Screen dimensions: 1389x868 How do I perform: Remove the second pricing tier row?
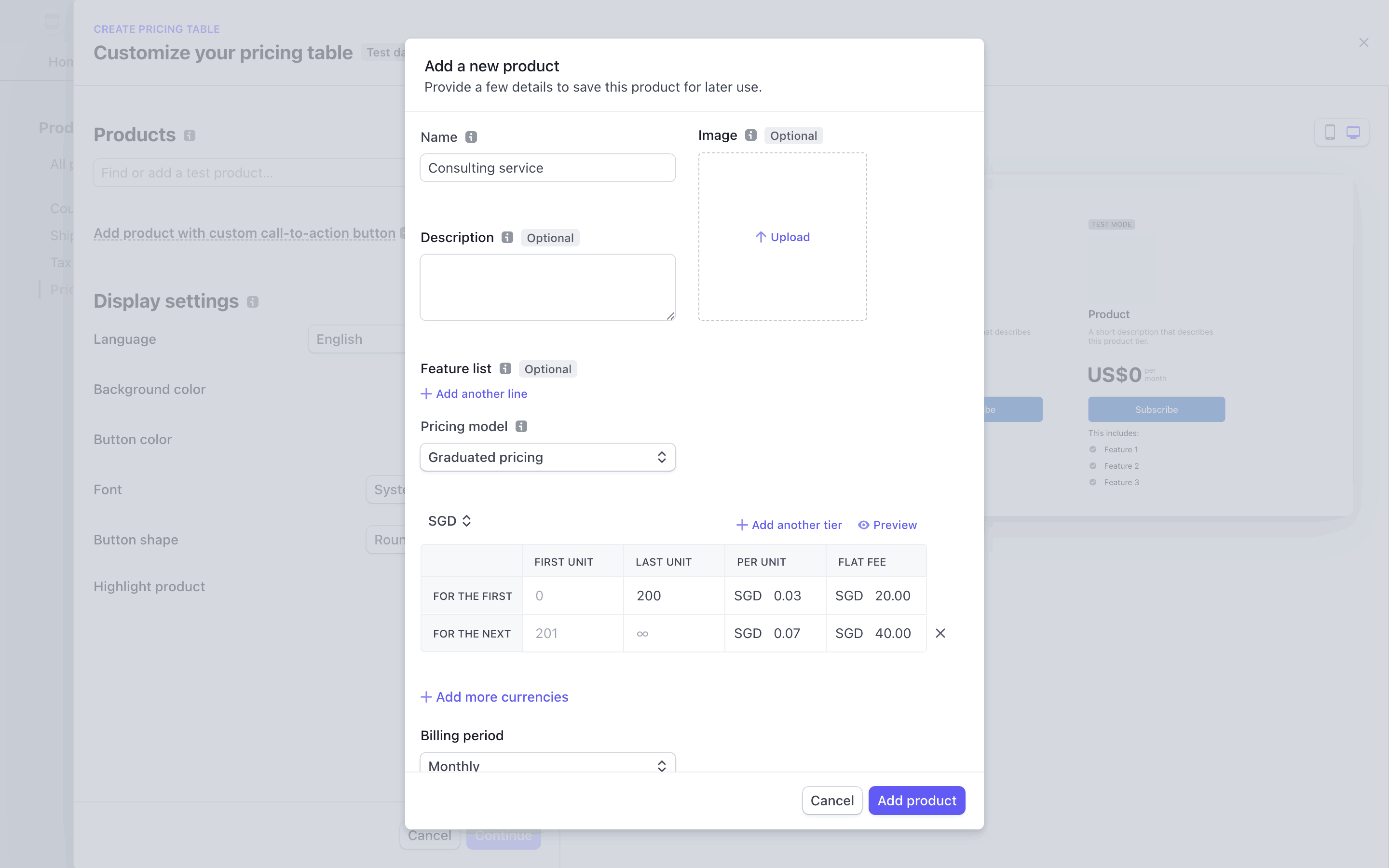940,633
